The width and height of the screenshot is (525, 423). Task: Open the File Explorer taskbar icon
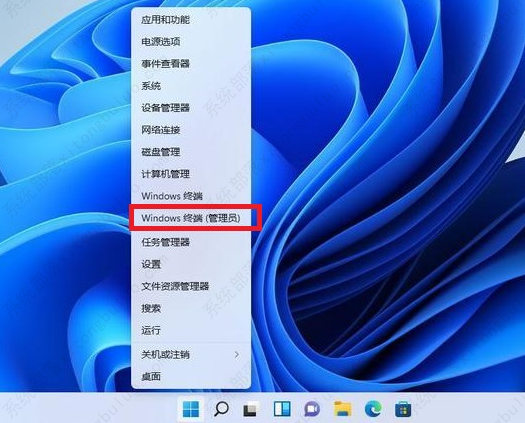point(343,409)
